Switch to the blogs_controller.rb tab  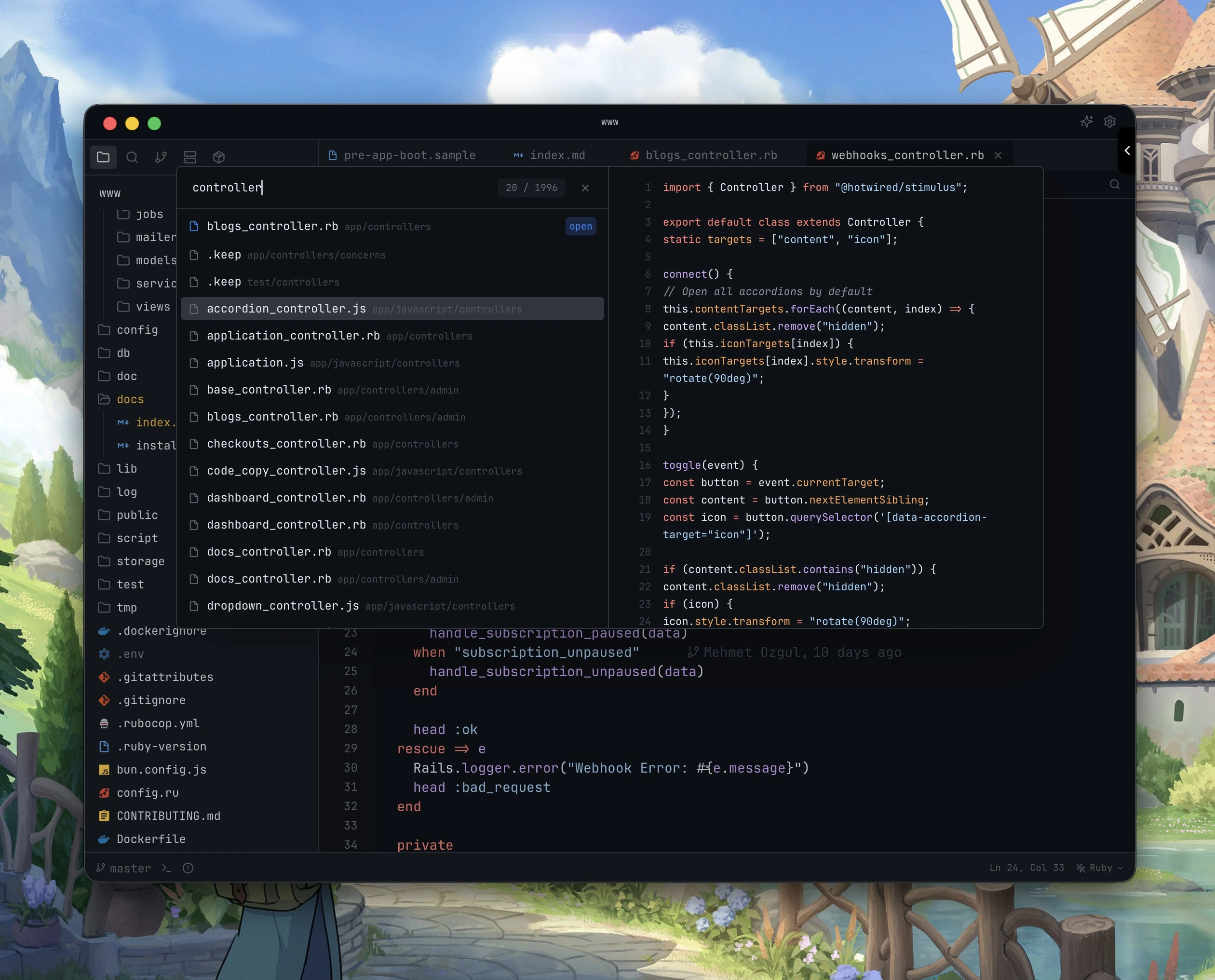click(711, 155)
